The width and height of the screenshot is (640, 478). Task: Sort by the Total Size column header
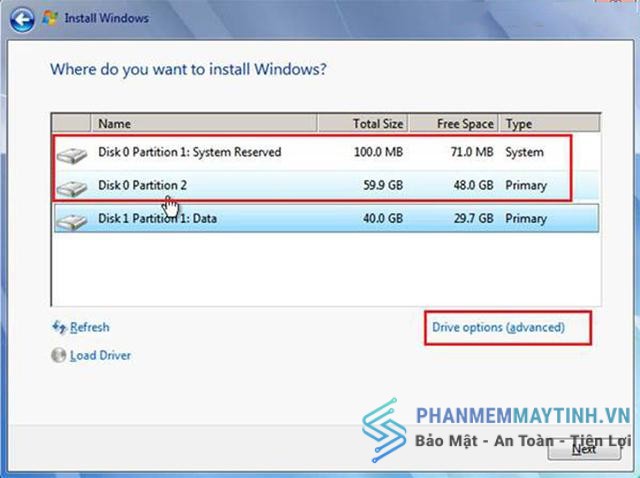363,123
